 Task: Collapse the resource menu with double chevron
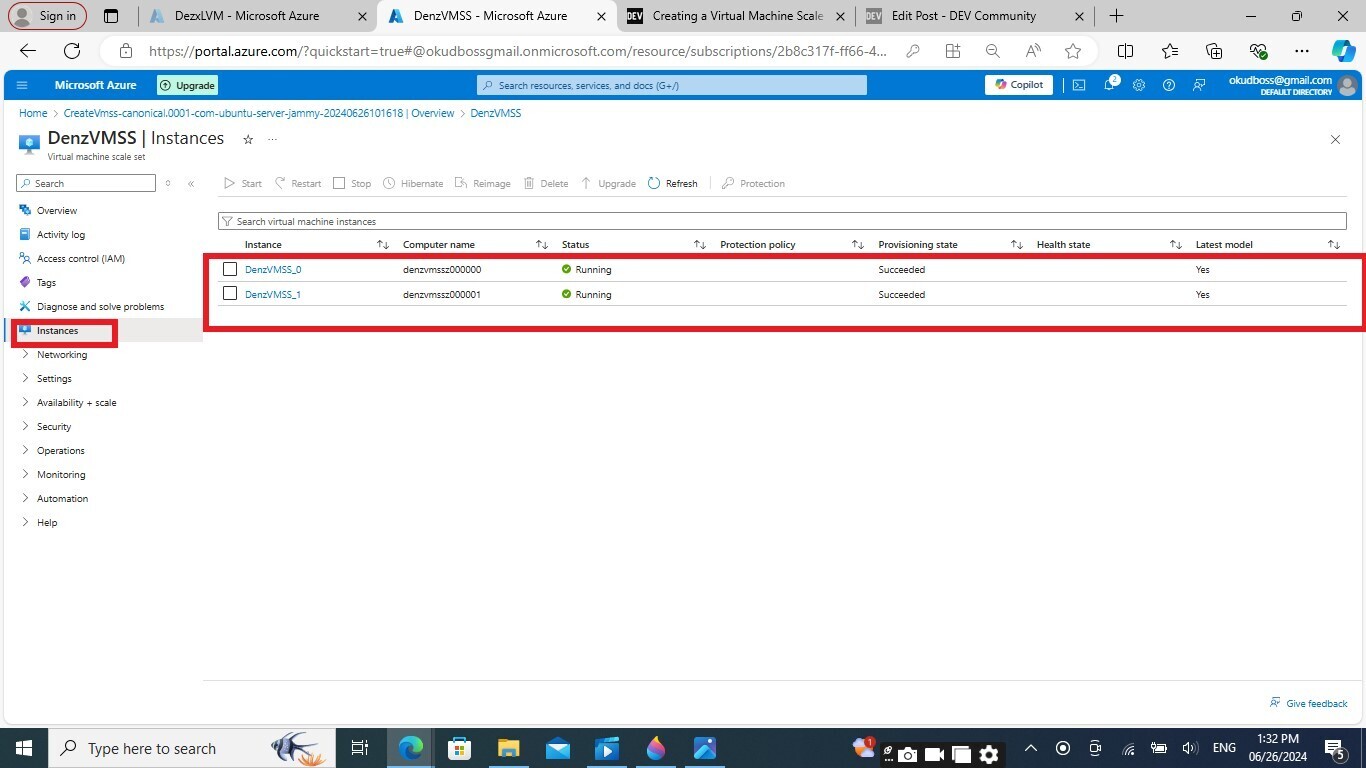pos(191,183)
